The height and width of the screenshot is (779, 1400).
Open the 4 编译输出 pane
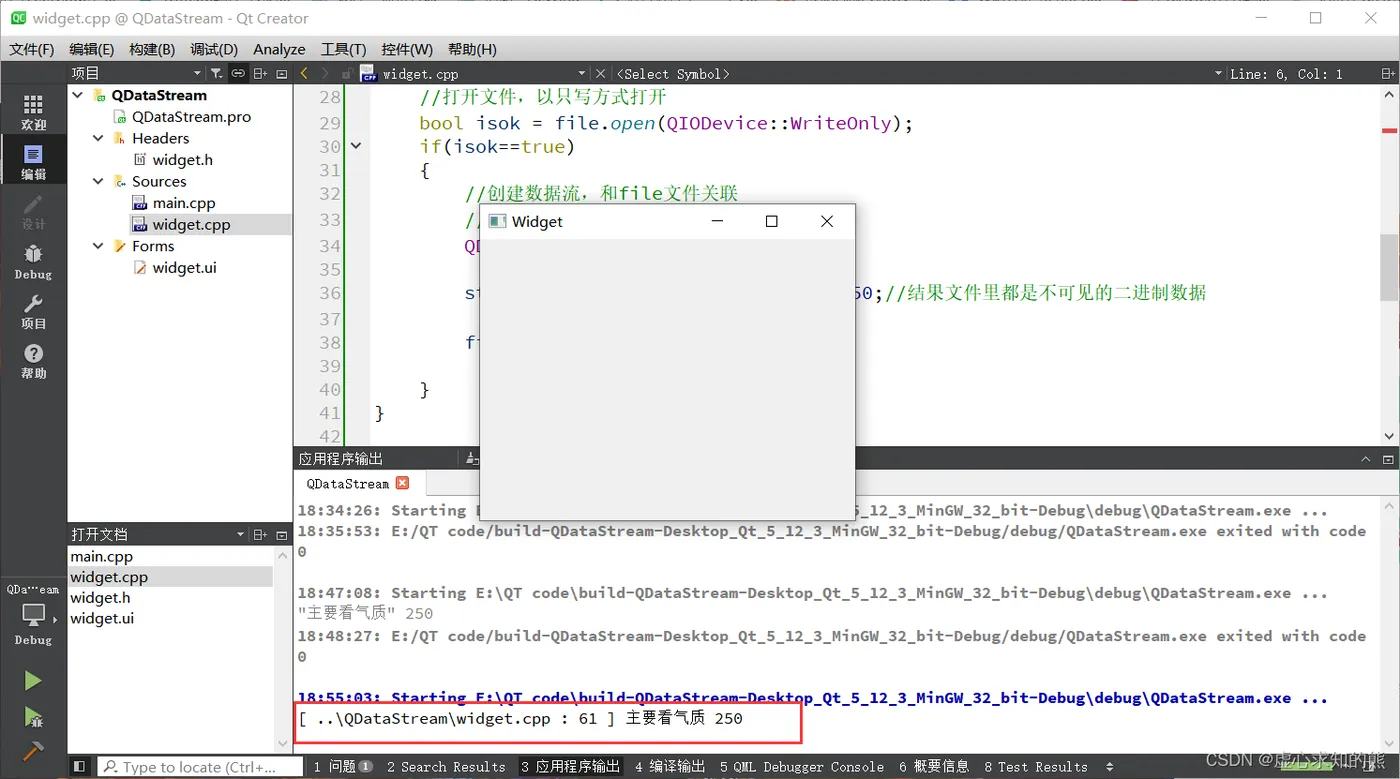tap(670, 767)
